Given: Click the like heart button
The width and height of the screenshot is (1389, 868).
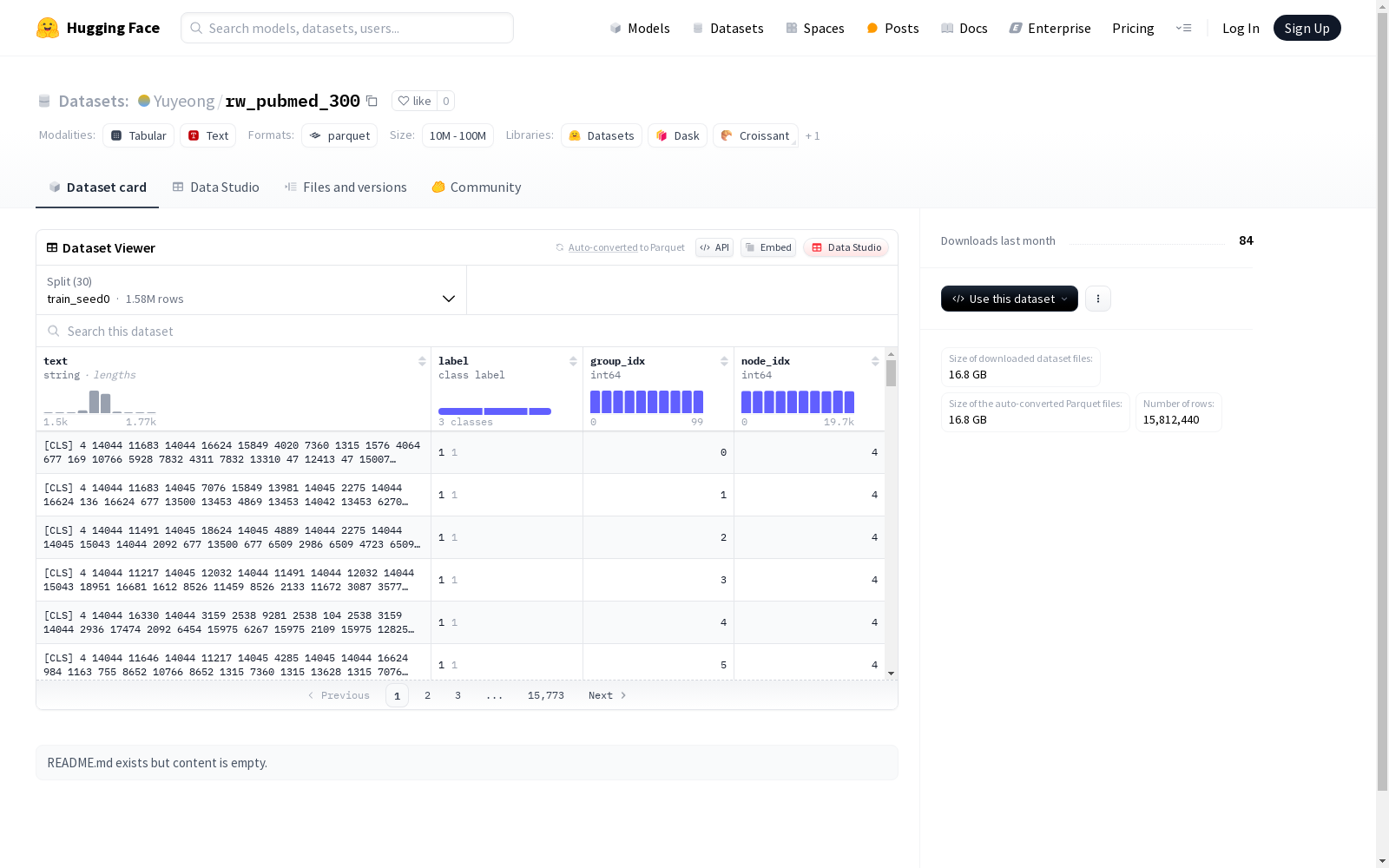Looking at the screenshot, I should 414,101.
